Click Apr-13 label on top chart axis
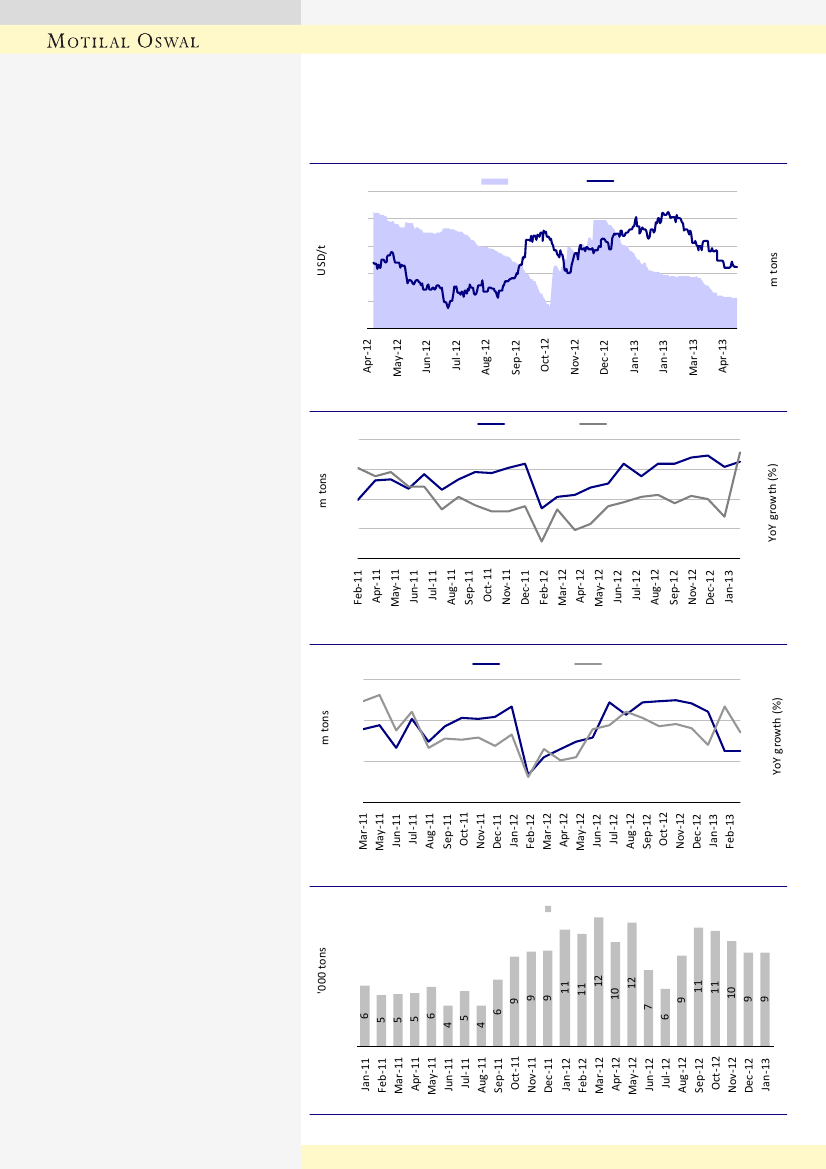Screen dimensions: 826x1169 click(x=727, y=356)
